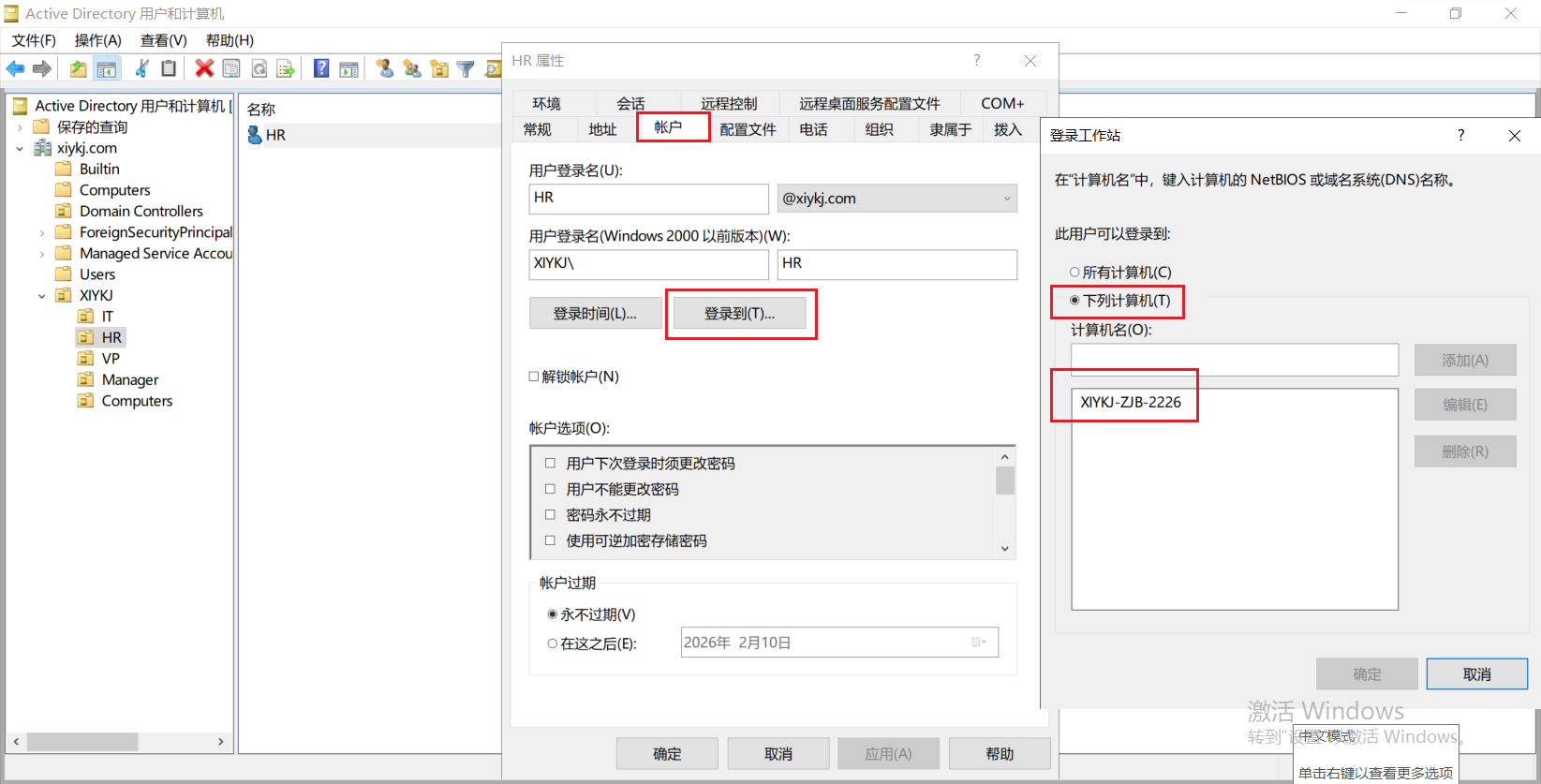Select the xiykj.com domain node
This screenshot has height=784, width=1541.
87,148
